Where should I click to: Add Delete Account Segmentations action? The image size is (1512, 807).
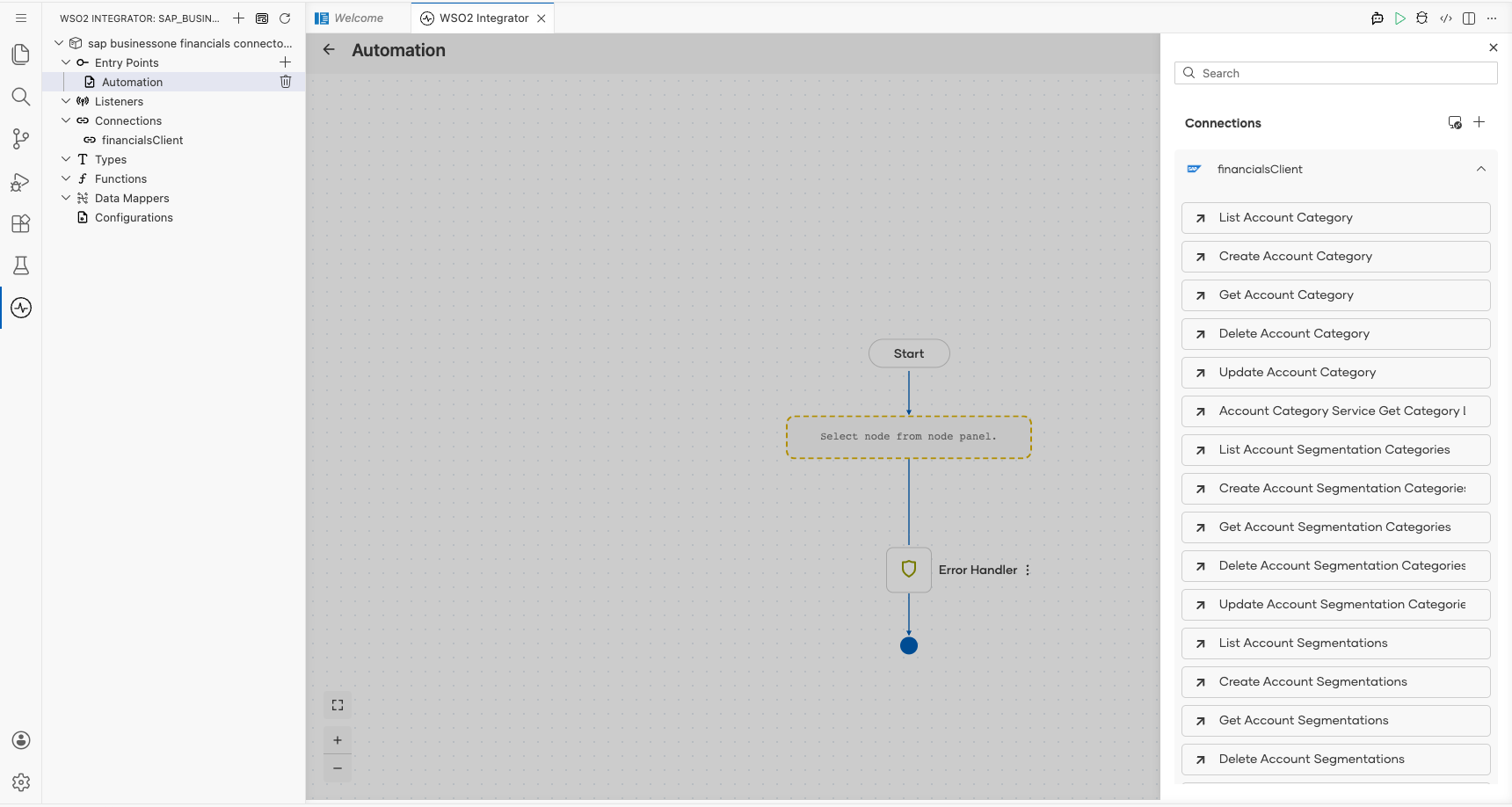pyautogui.click(x=1335, y=760)
